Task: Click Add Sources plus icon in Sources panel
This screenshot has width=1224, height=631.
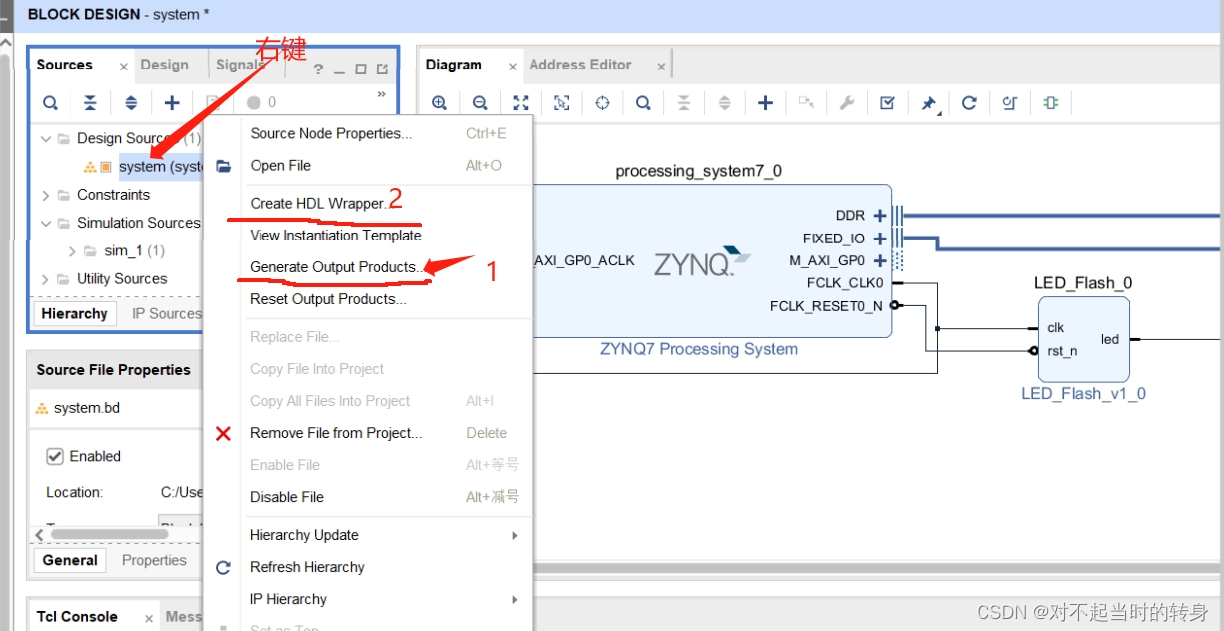Action: tap(172, 102)
